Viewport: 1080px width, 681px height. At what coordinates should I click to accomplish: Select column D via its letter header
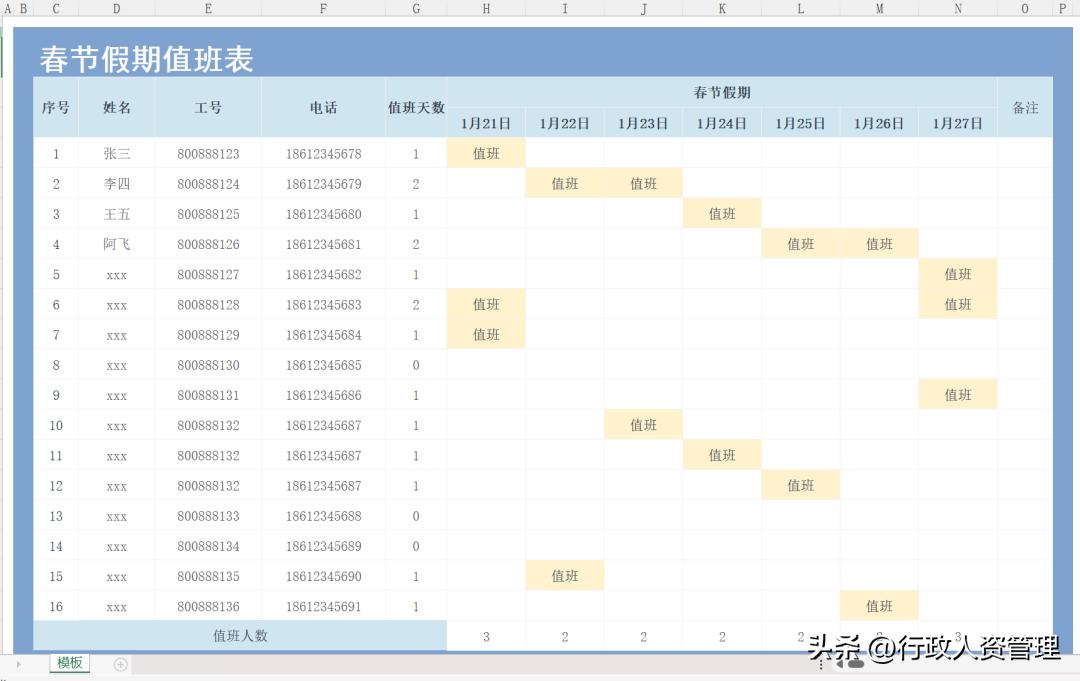click(116, 8)
